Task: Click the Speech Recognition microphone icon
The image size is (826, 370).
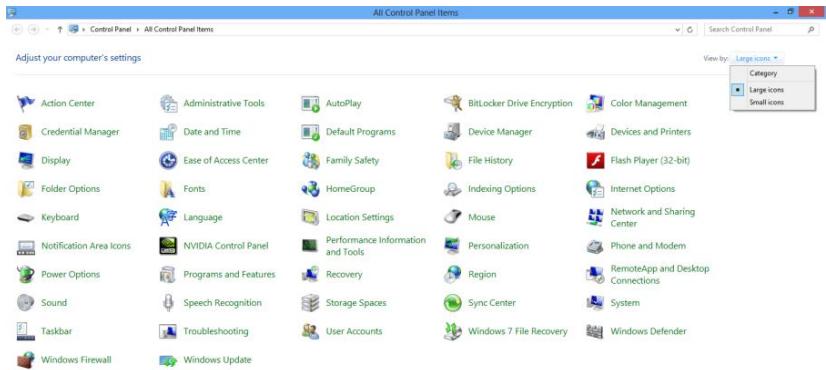Action: [168, 303]
